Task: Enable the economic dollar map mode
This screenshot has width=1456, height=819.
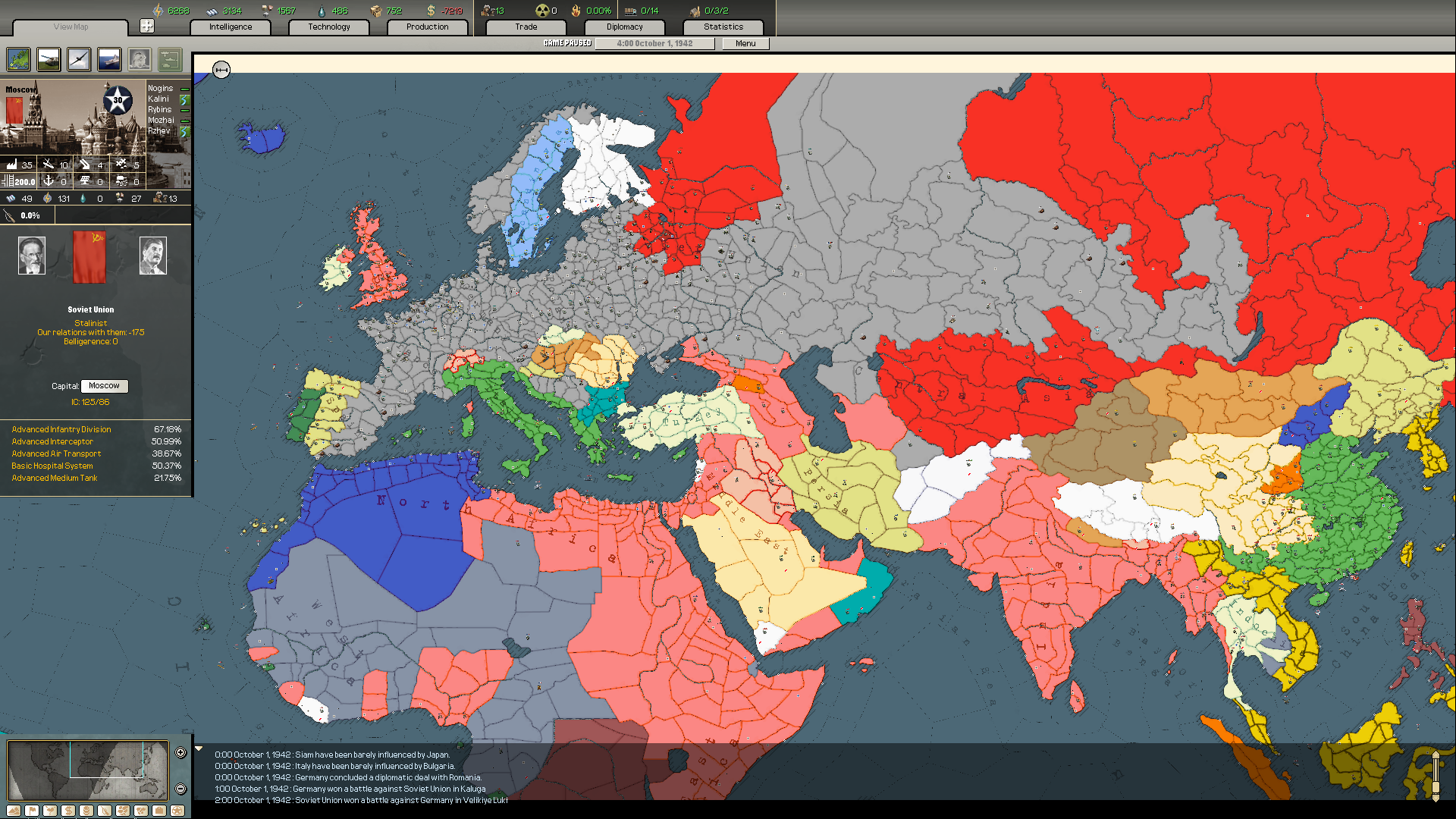Action: pos(68,811)
